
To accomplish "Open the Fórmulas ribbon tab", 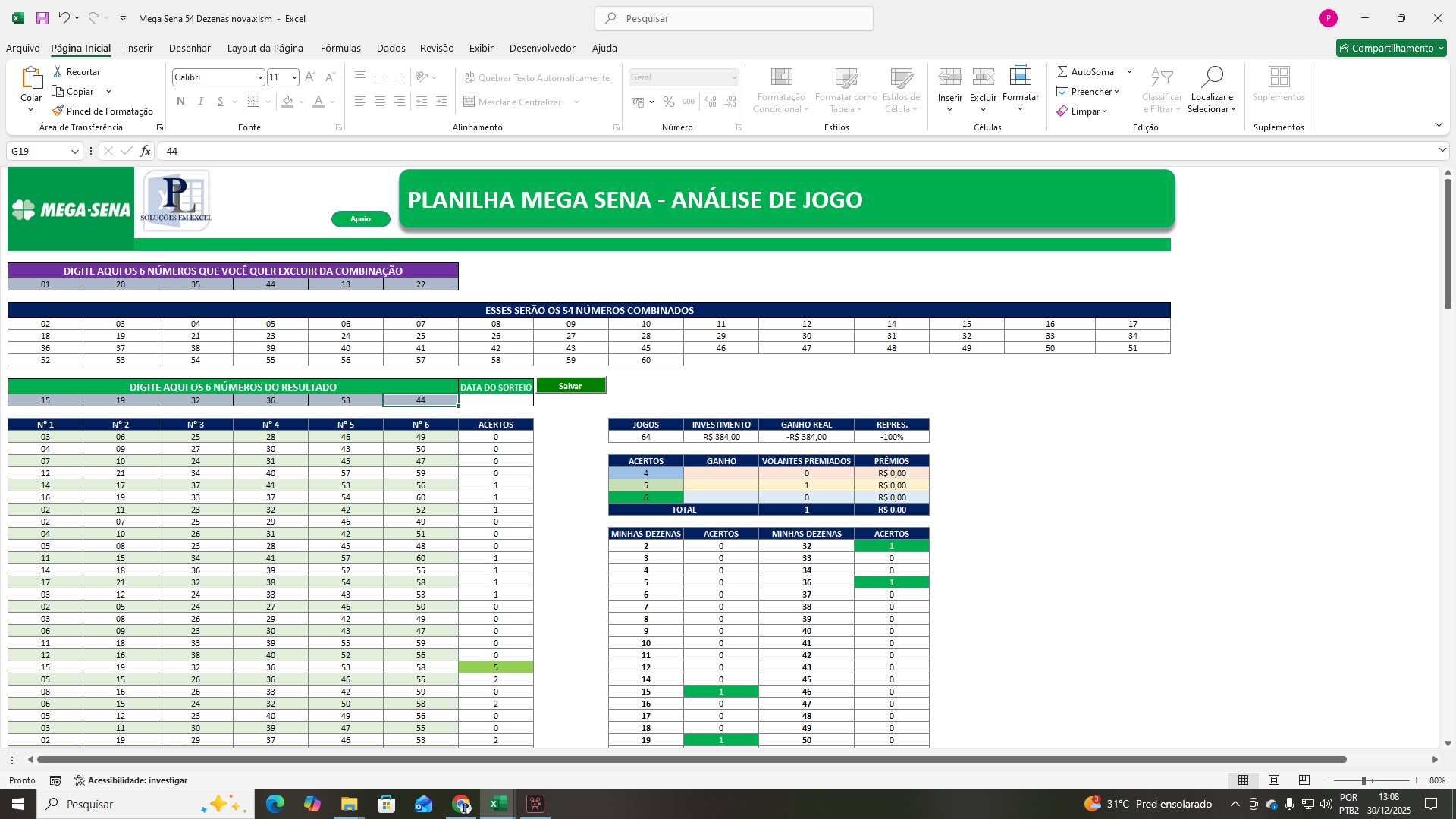I will [340, 48].
